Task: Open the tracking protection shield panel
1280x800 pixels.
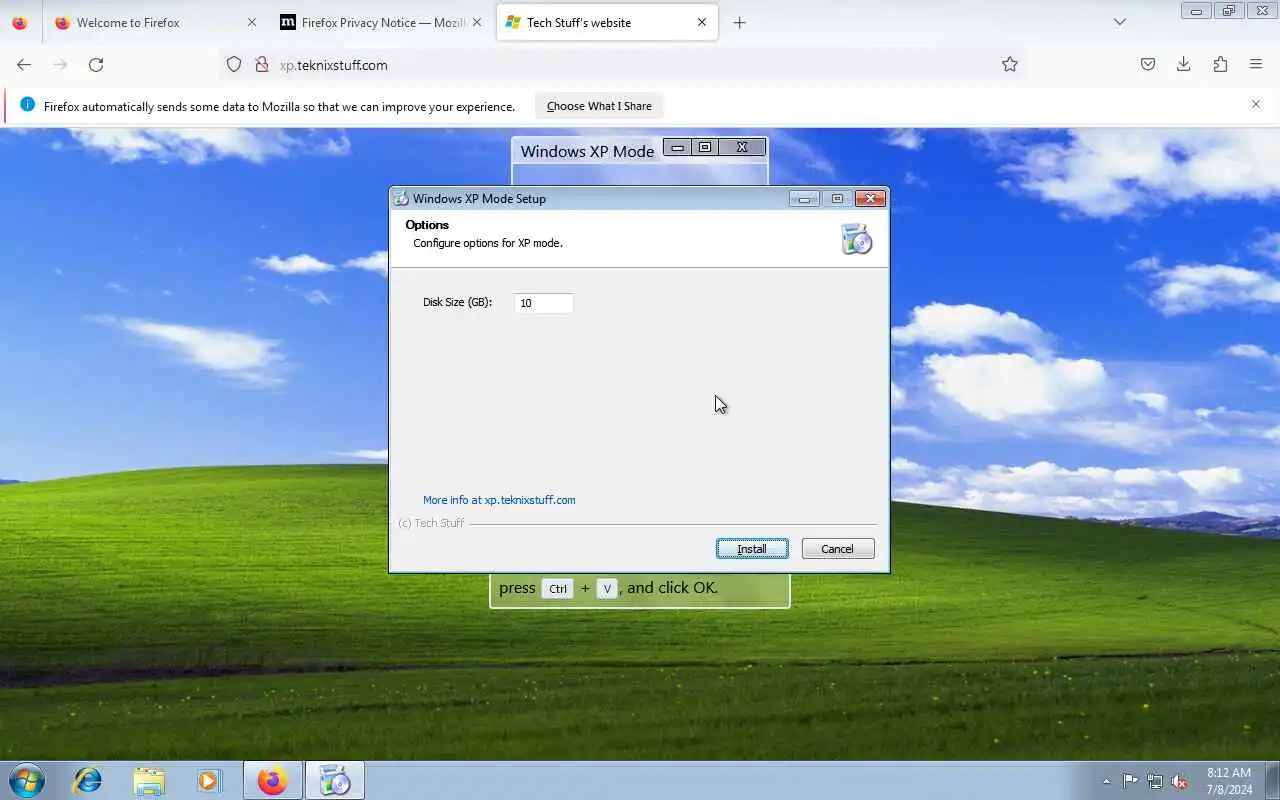Action: [234, 64]
